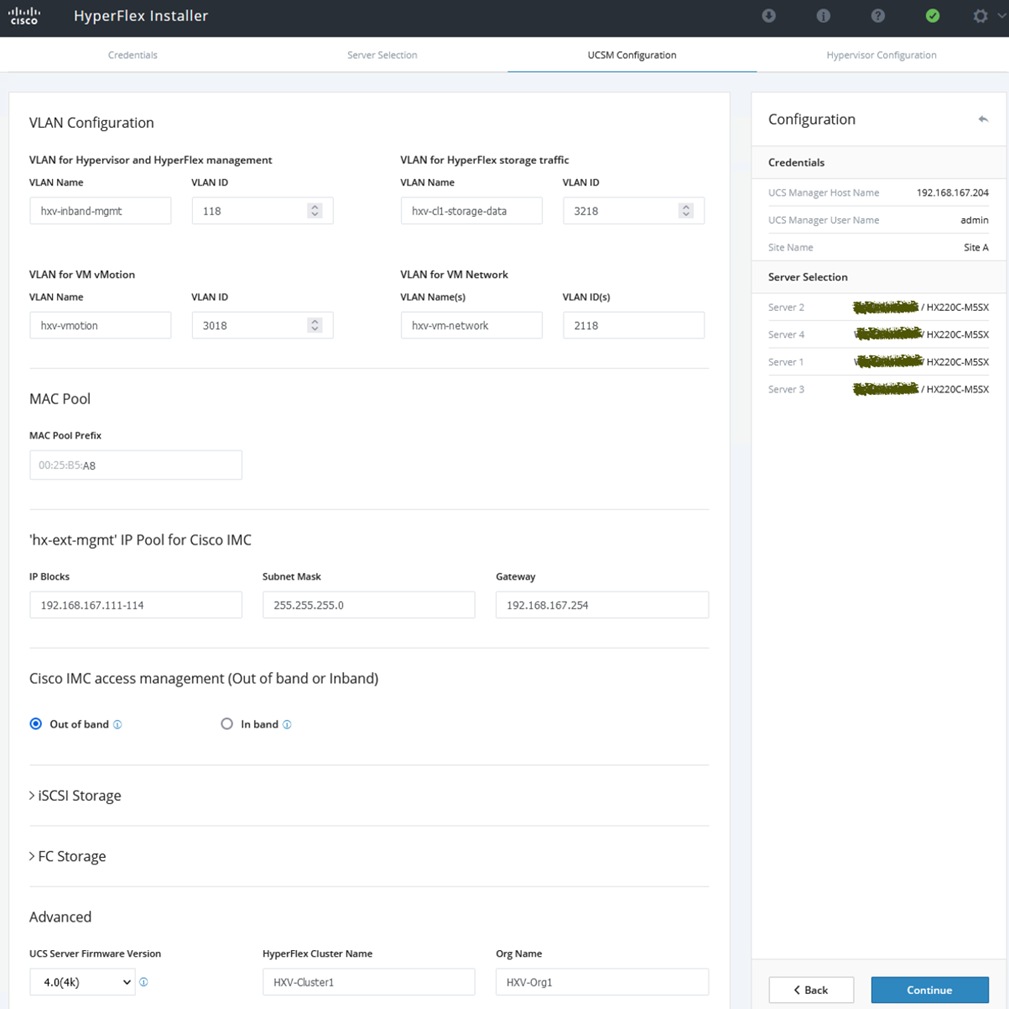Click the Cisco logo icon

click(x=24, y=16)
